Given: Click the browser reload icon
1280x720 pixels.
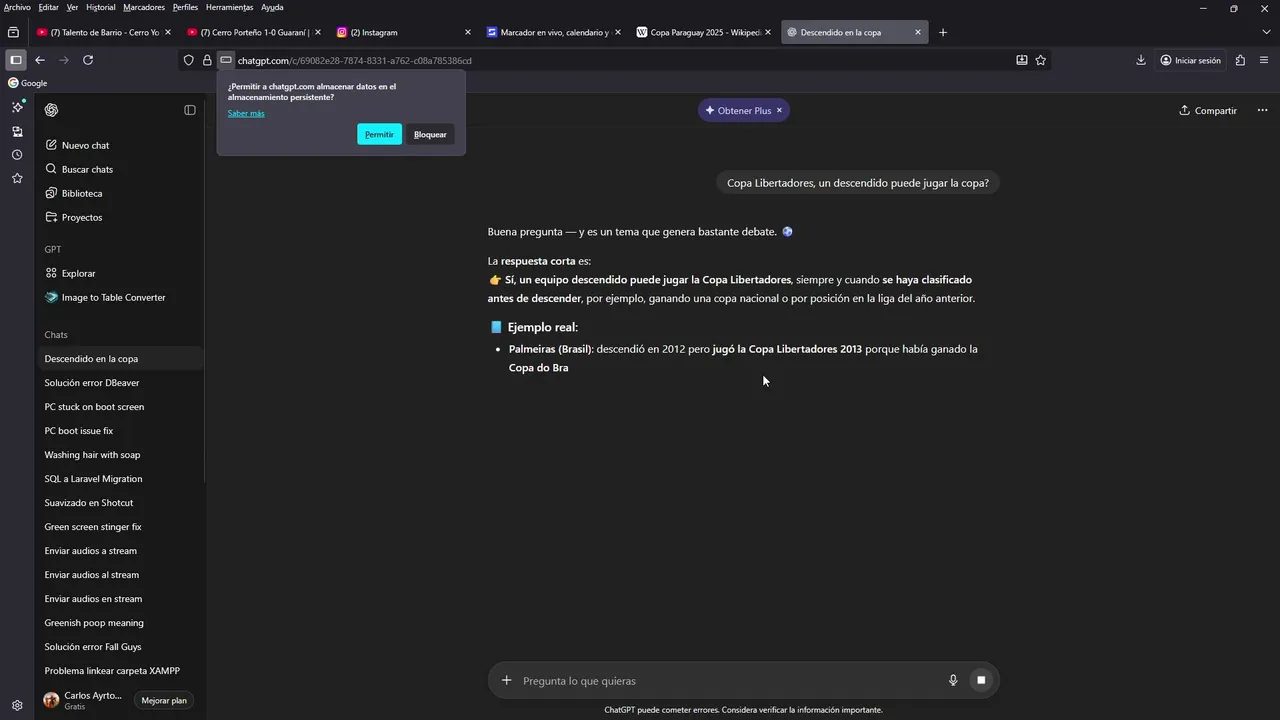Looking at the screenshot, I should [x=88, y=60].
